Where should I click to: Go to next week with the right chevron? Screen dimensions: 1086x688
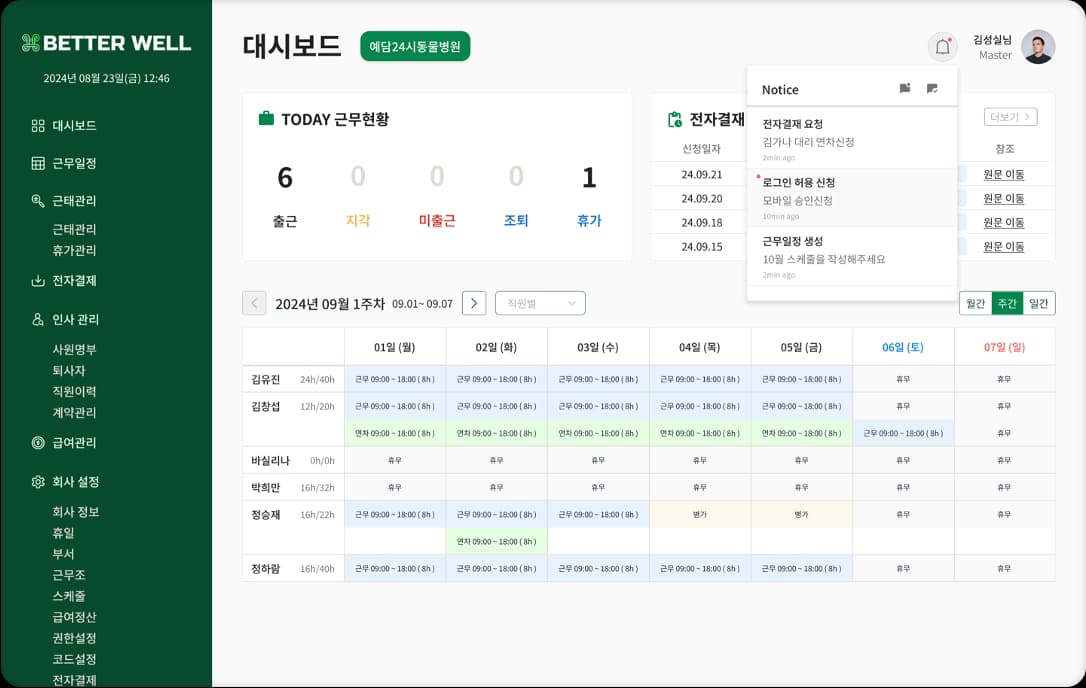[x=473, y=302]
